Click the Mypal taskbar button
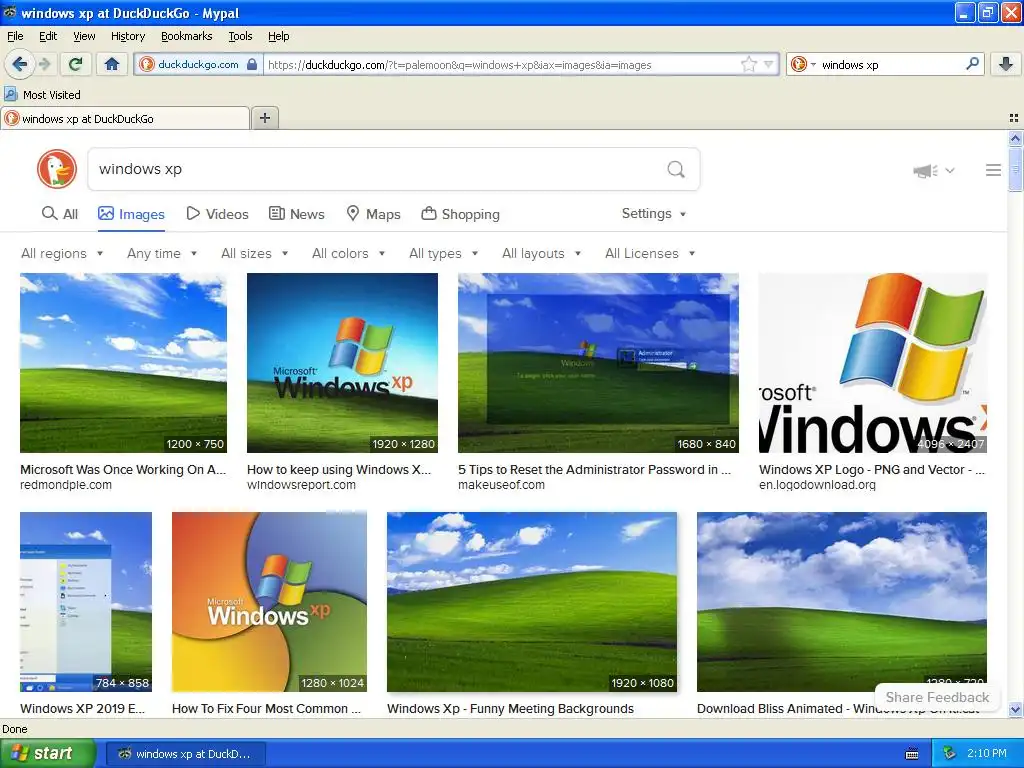This screenshot has width=1024, height=768. click(x=185, y=754)
